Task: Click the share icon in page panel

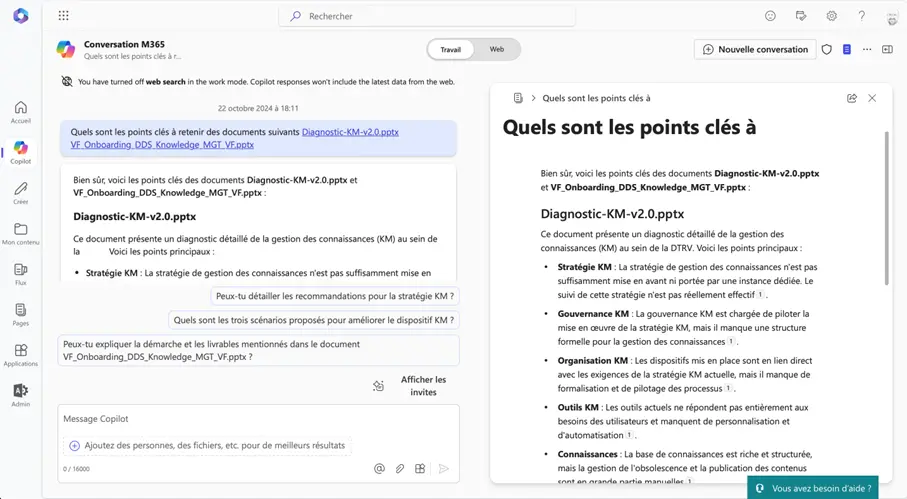Action: pos(852,98)
